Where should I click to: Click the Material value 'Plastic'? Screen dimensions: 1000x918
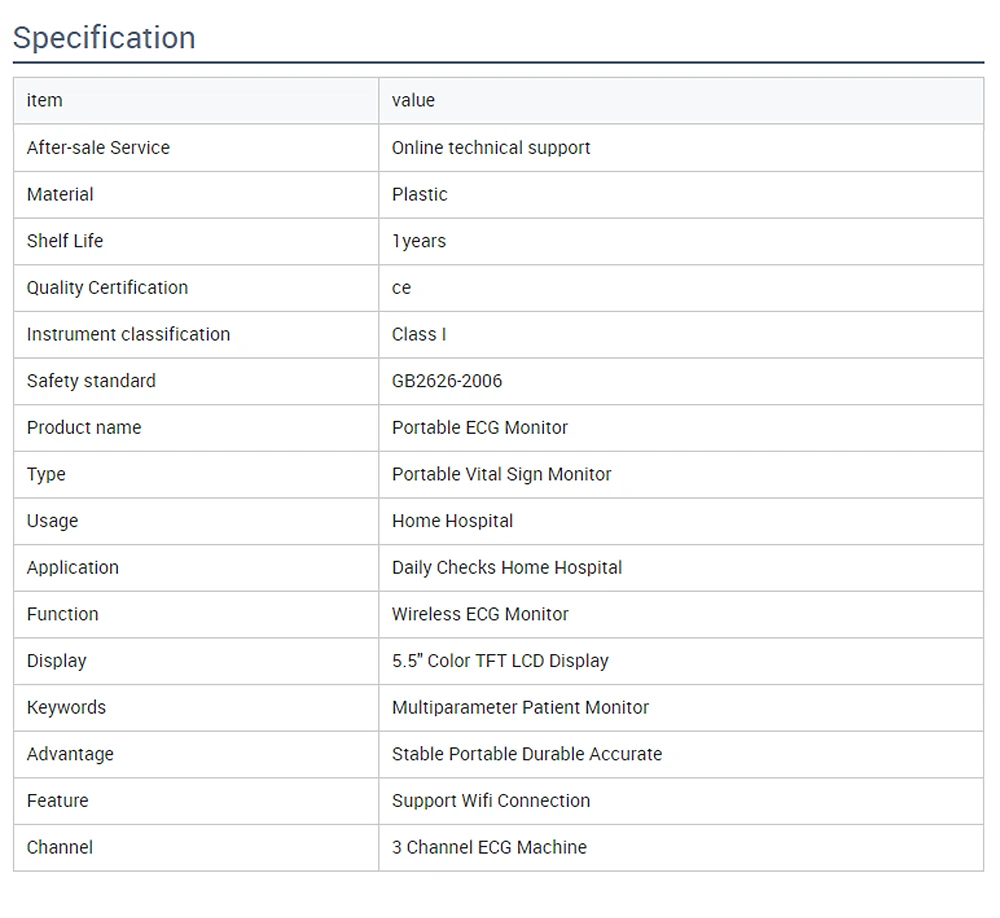pos(419,194)
